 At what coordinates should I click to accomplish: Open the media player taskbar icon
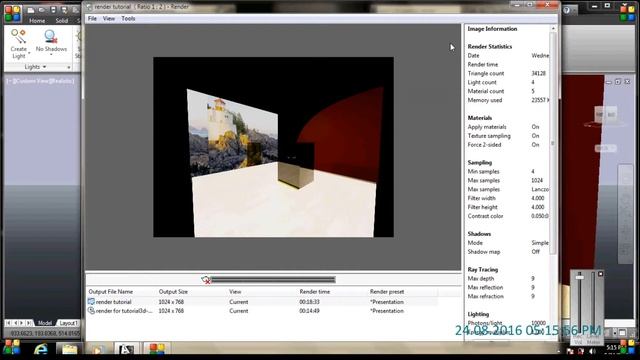97,349
